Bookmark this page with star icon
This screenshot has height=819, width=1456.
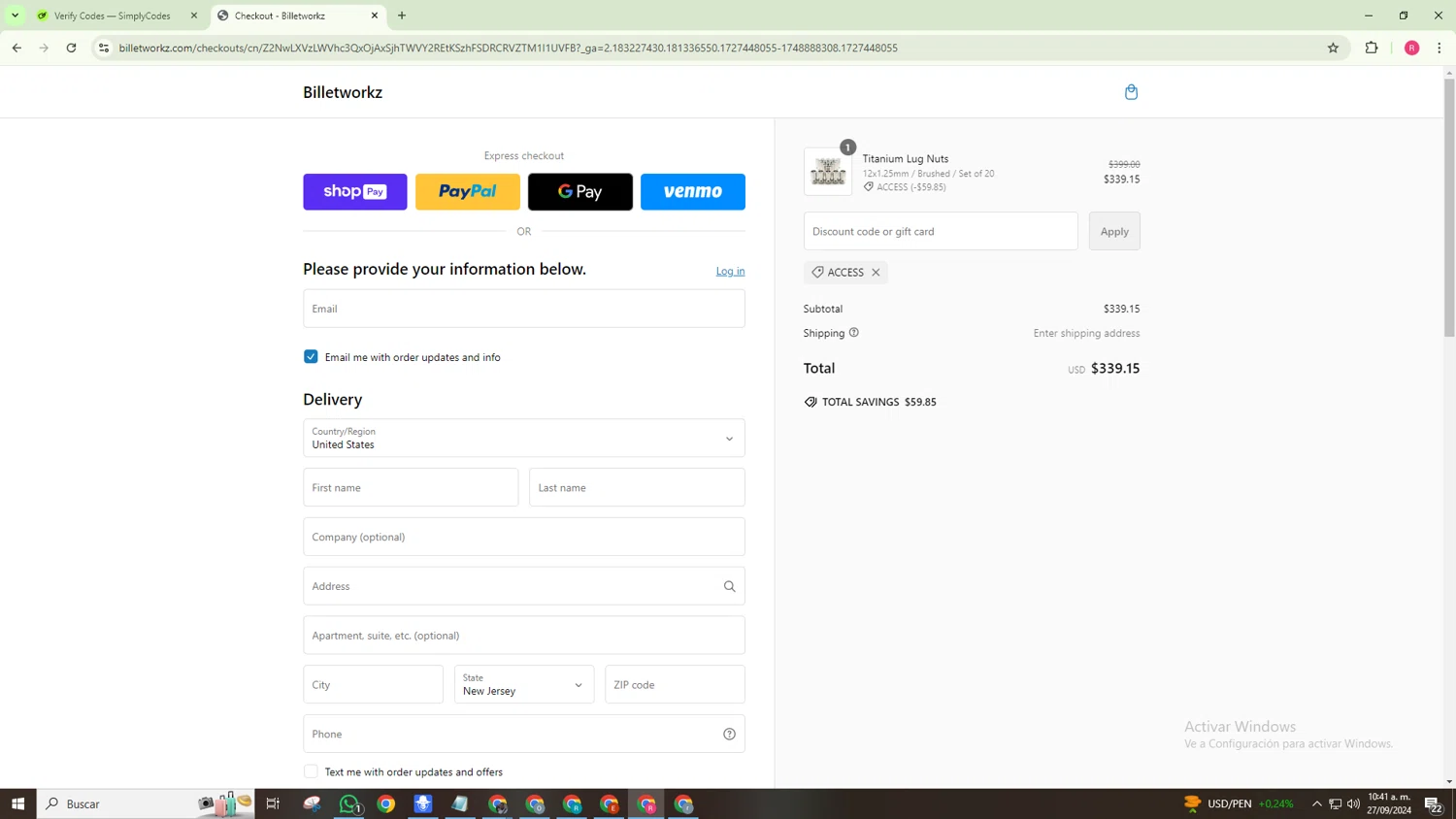[x=1333, y=48]
